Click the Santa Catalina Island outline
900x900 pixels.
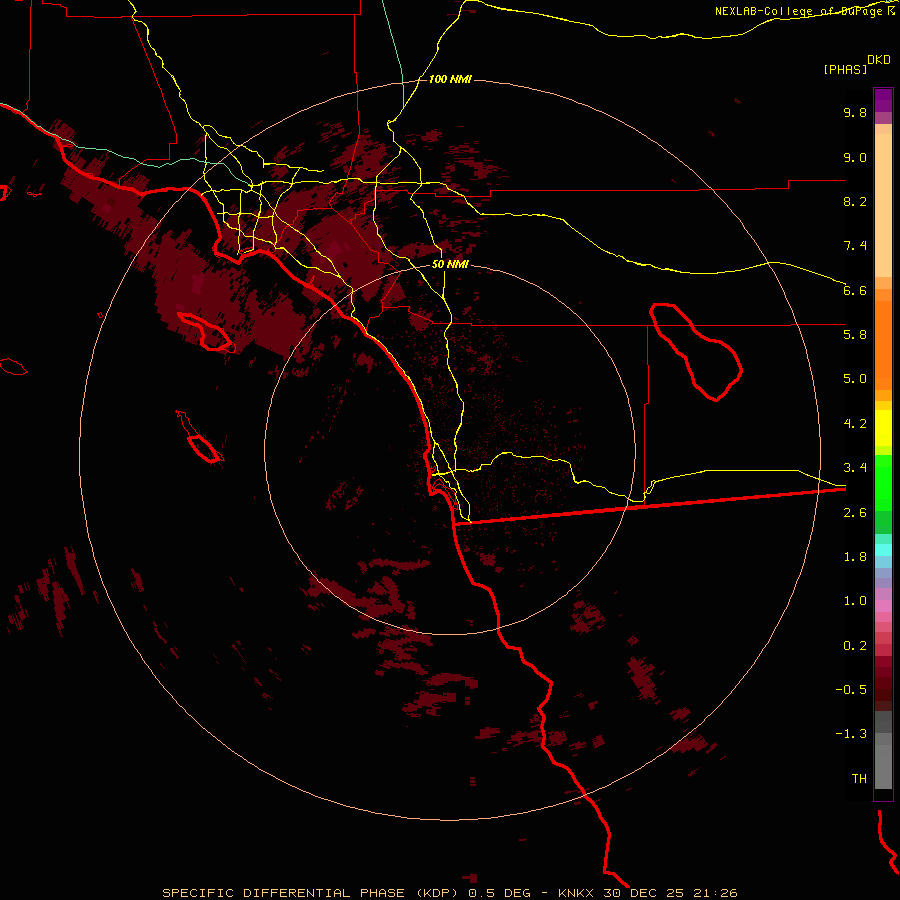pos(204,332)
